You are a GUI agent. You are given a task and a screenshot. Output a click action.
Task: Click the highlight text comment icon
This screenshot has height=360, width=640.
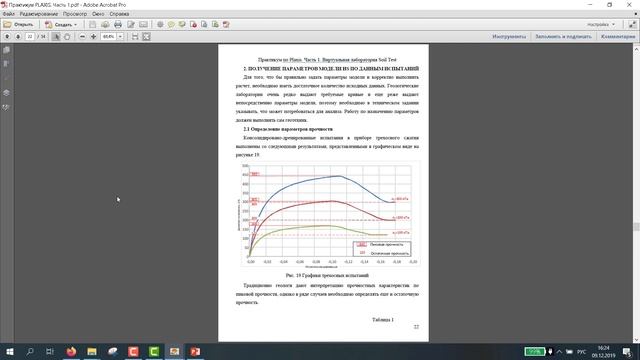tap(182, 24)
